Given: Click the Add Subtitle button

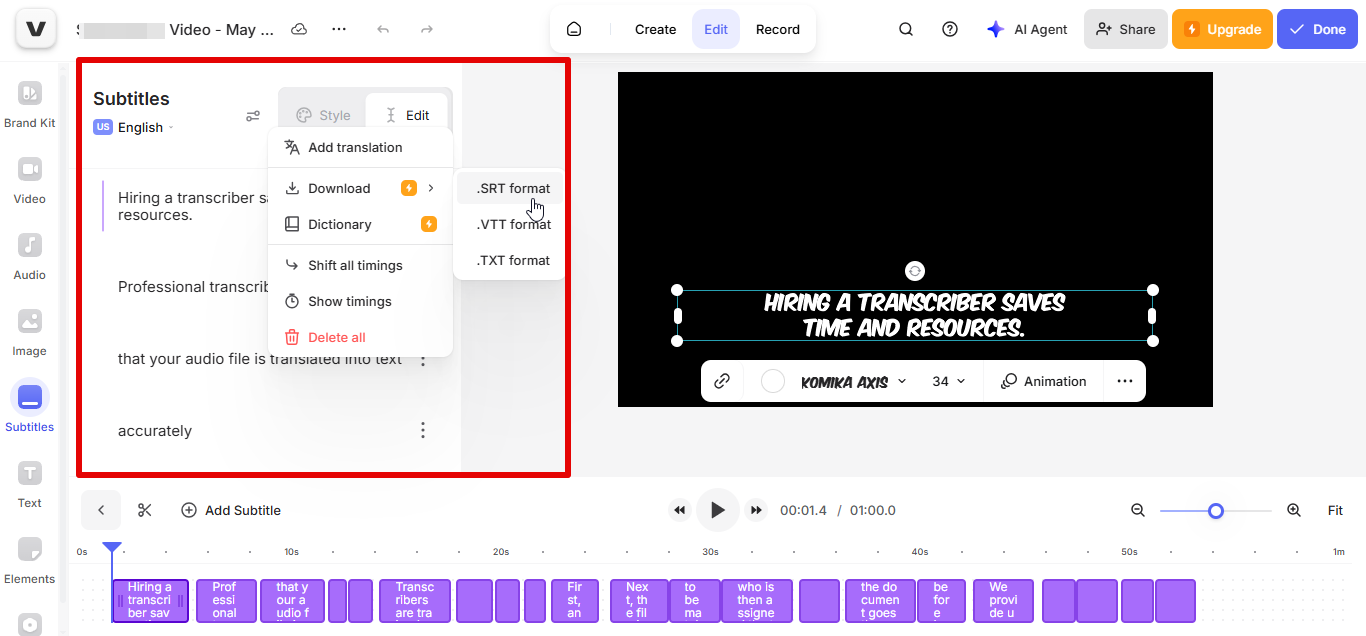Looking at the screenshot, I should pos(231,510).
